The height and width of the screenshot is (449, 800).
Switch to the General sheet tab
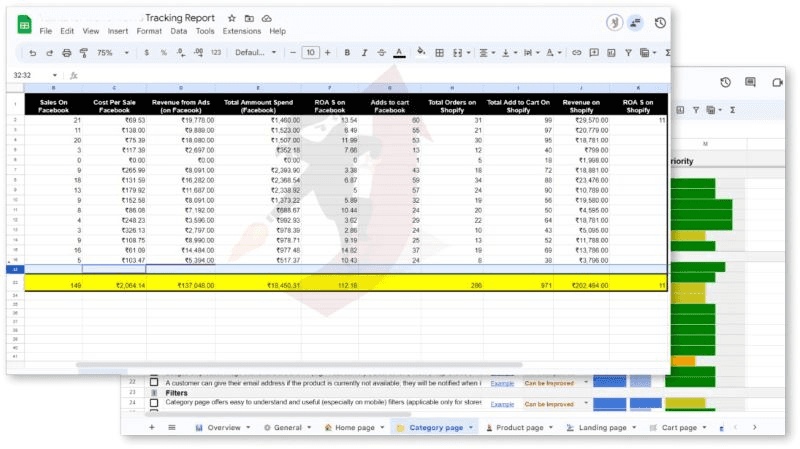pos(287,428)
